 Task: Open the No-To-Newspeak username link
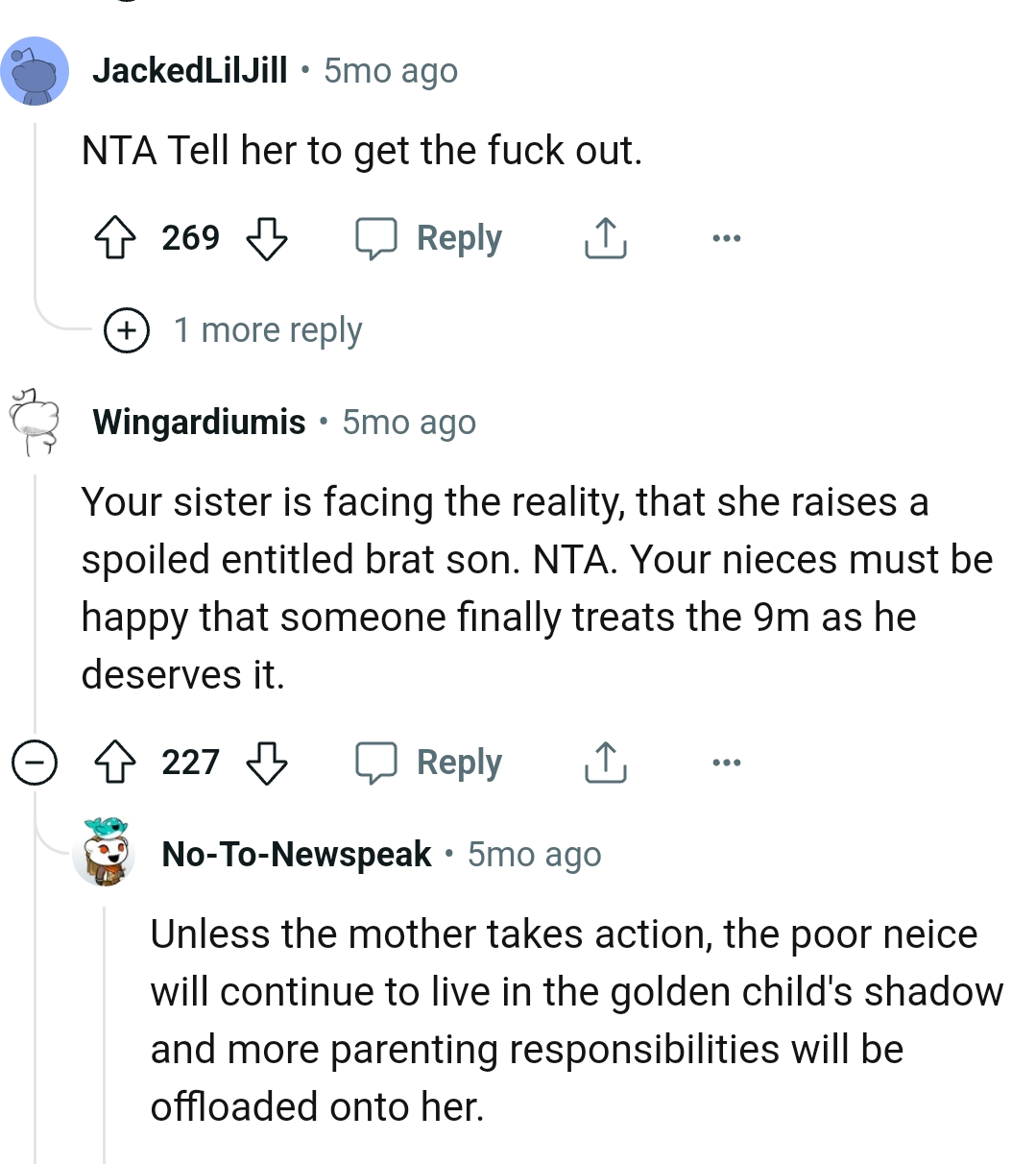click(296, 854)
